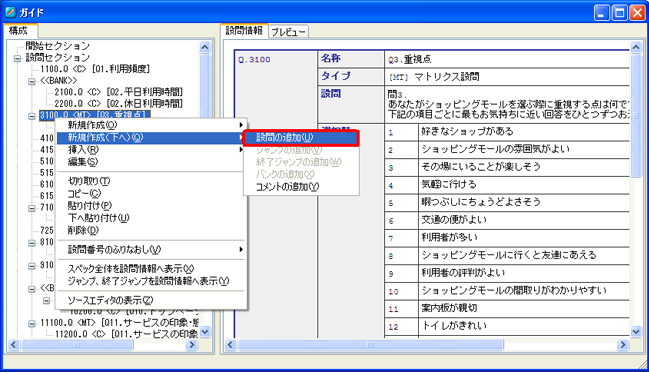The height and width of the screenshot is (372, 649).
Task: Collapse the 710 tree node
Action: coord(32,208)
